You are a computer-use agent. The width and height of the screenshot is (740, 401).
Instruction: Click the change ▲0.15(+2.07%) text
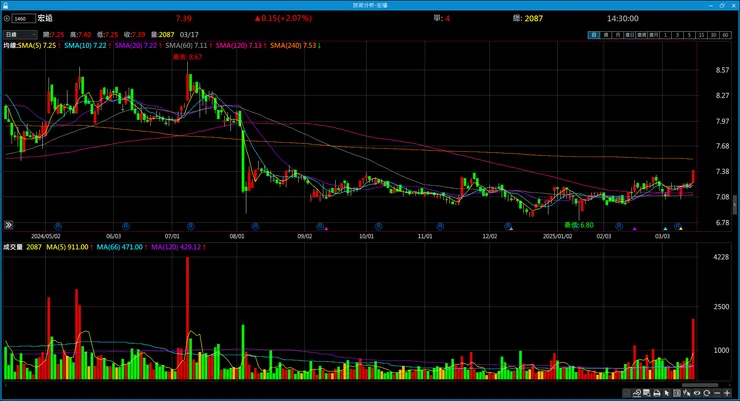pyautogui.click(x=283, y=18)
